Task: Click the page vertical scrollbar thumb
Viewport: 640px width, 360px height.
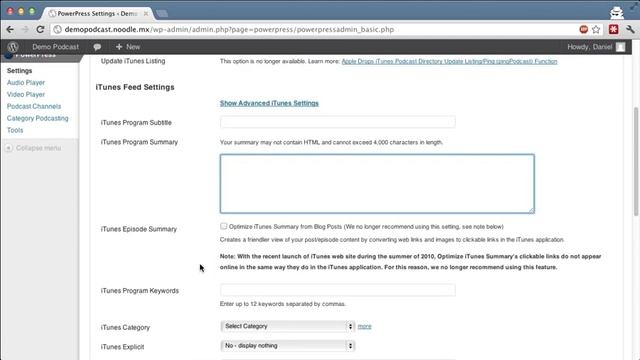Action: [636, 161]
